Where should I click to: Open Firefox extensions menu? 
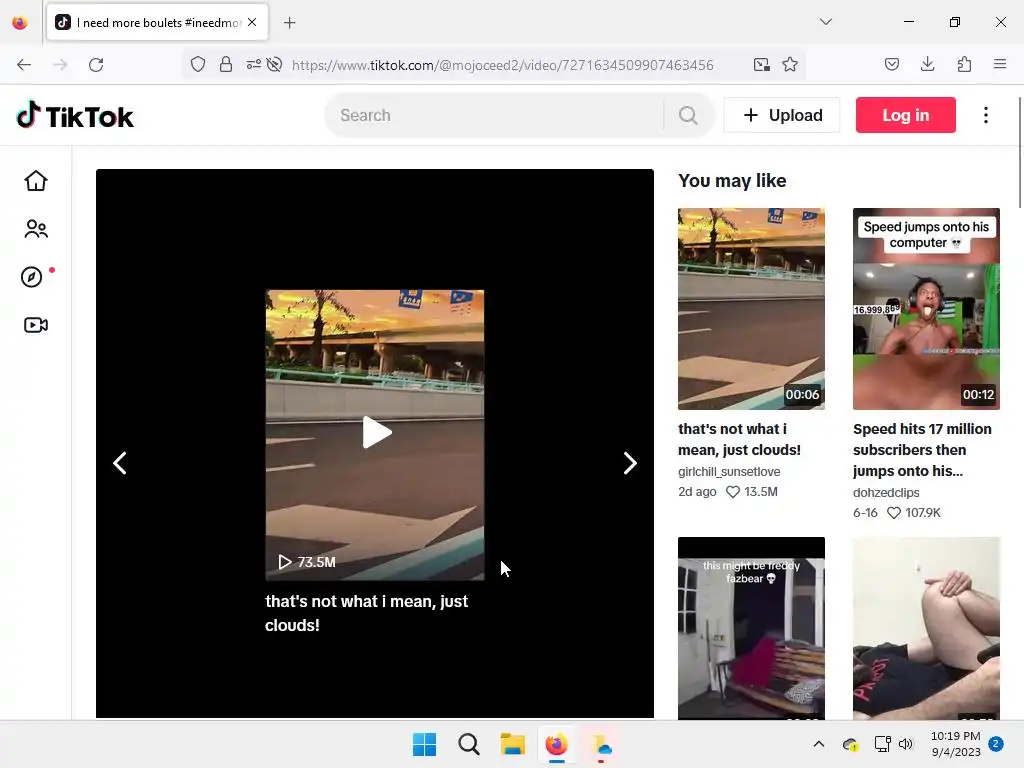click(x=964, y=64)
